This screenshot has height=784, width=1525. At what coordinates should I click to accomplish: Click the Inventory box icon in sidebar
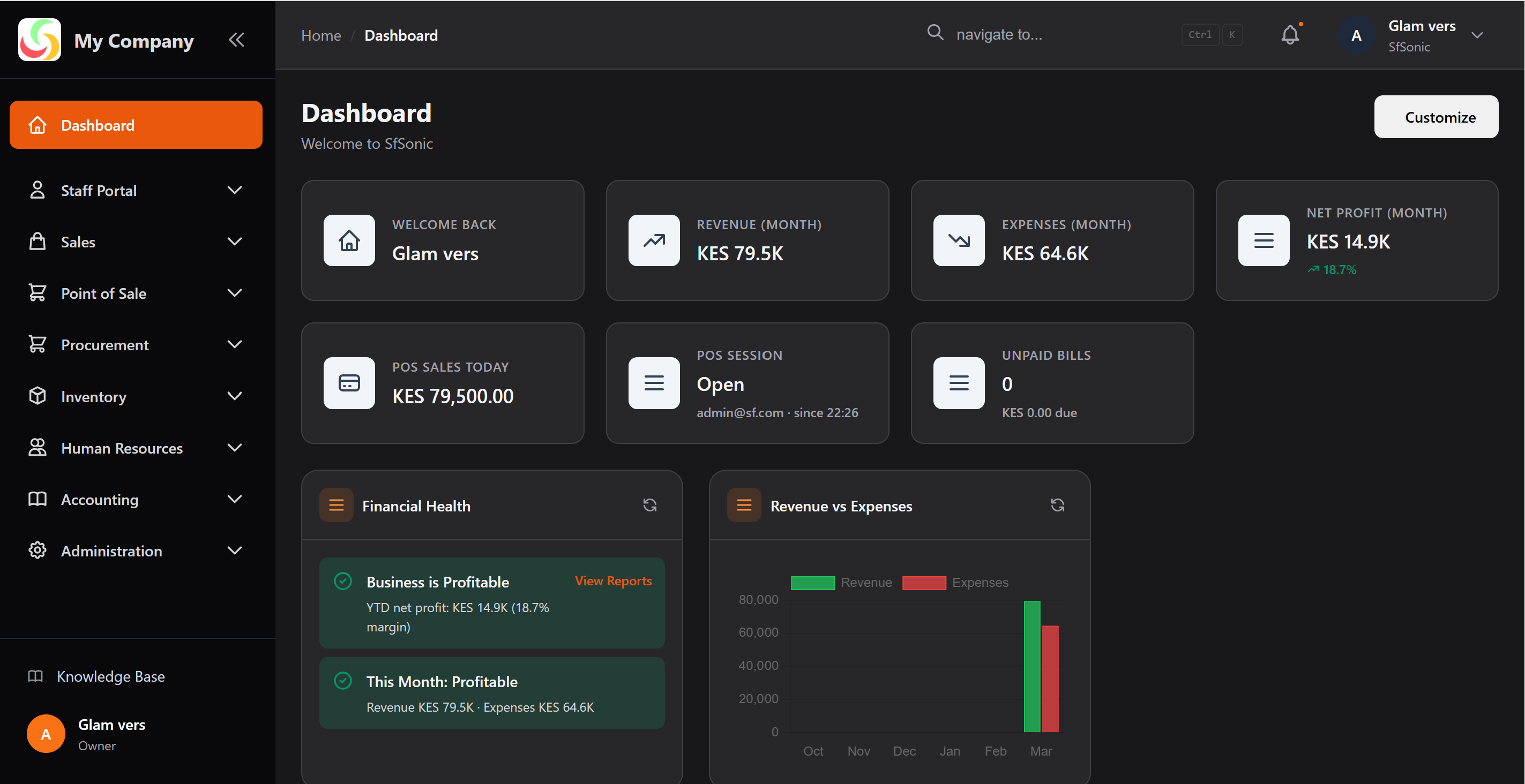pos(38,396)
